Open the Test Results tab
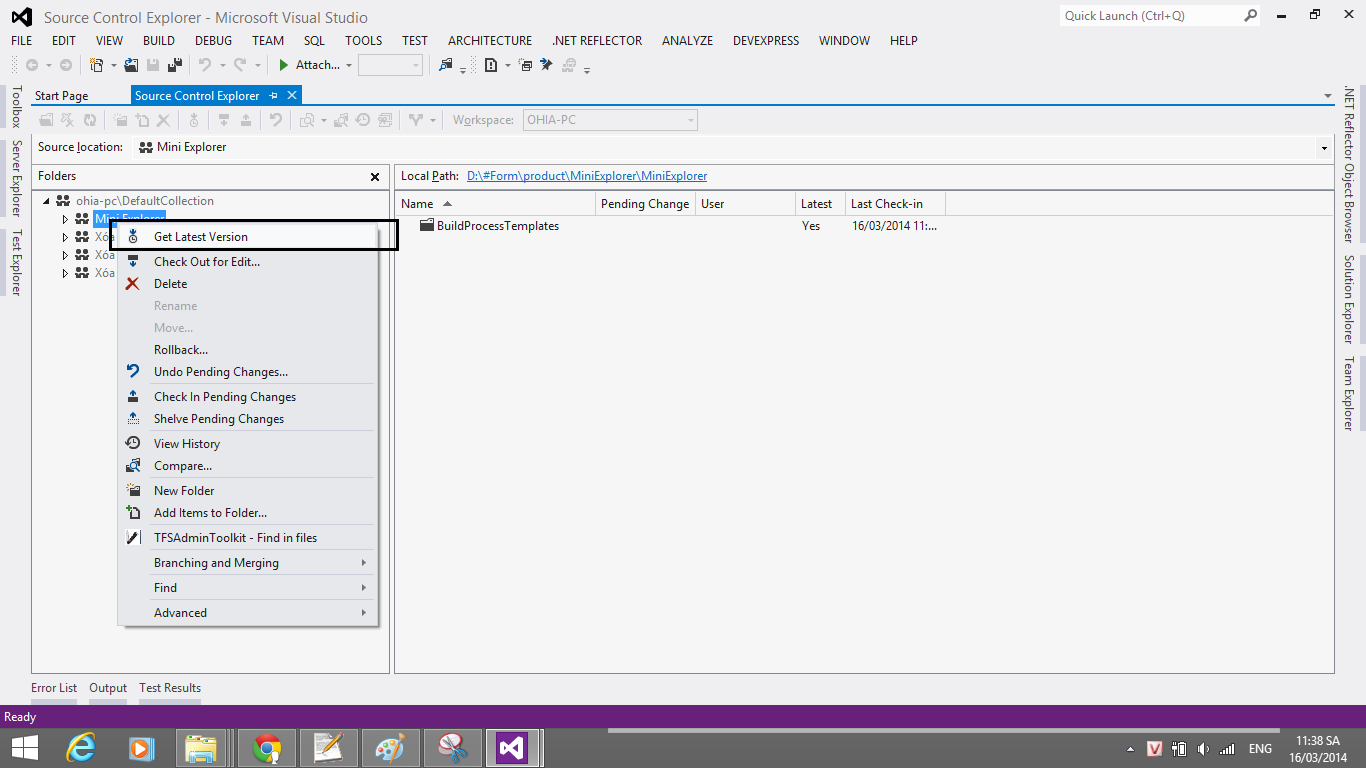The width and height of the screenshot is (1366, 768). pos(170,688)
